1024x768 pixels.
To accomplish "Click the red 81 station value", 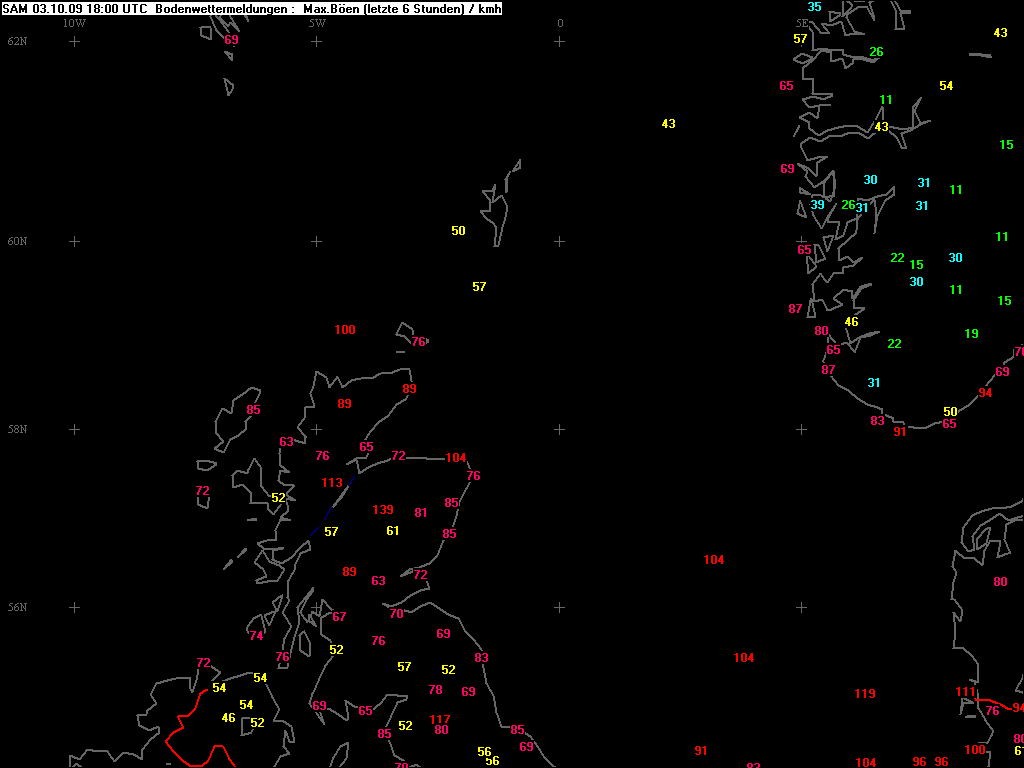I will (421, 513).
